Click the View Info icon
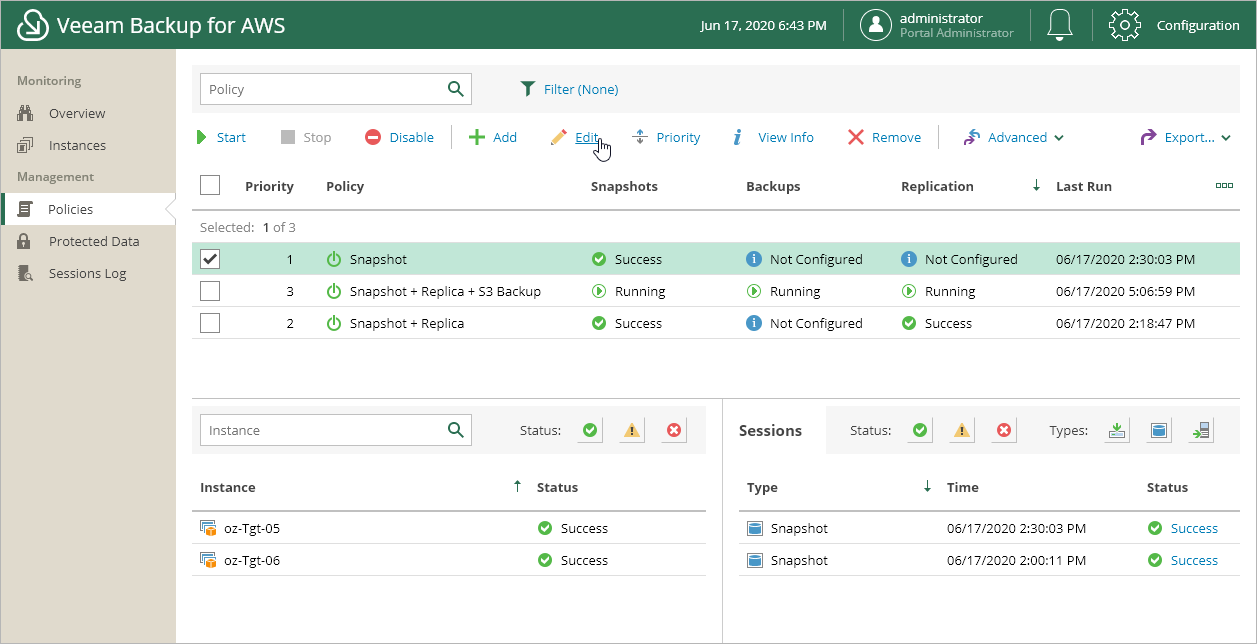1257x644 pixels. point(738,137)
